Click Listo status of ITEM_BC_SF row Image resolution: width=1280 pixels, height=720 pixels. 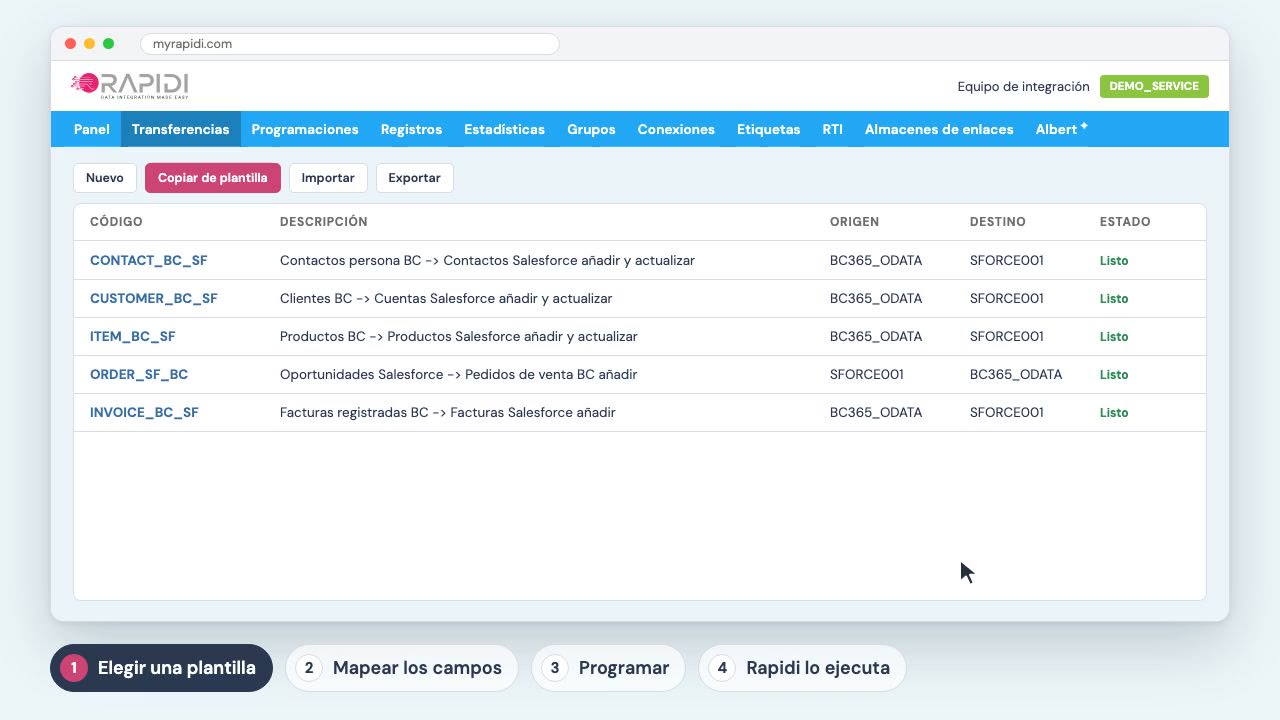1114,336
